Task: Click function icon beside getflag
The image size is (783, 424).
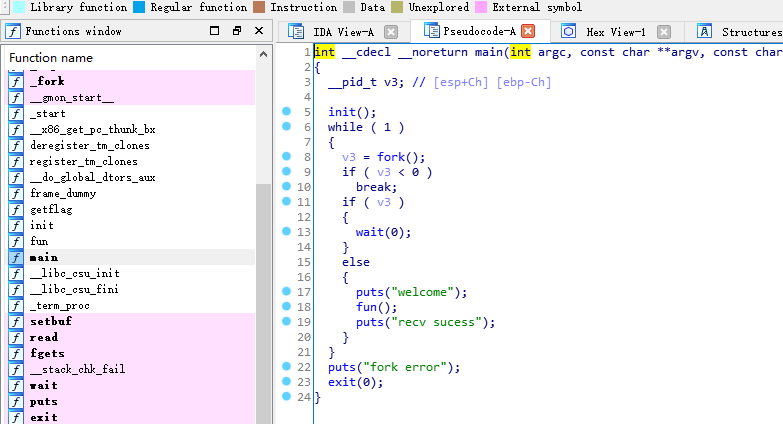Action: coord(16,209)
